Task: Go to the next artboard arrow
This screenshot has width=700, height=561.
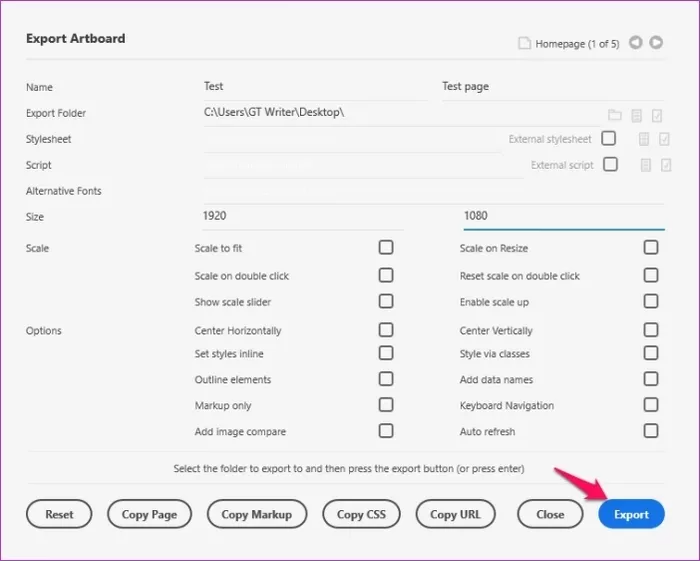Action: click(656, 43)
